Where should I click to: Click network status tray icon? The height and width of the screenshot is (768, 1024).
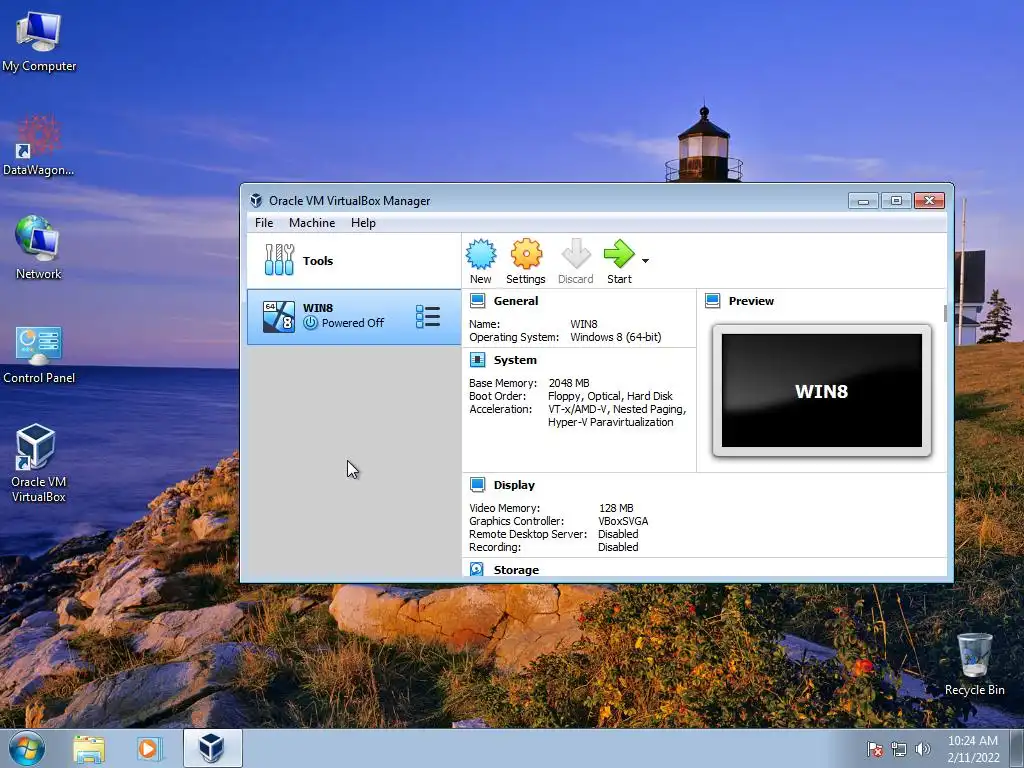(899, 749)
